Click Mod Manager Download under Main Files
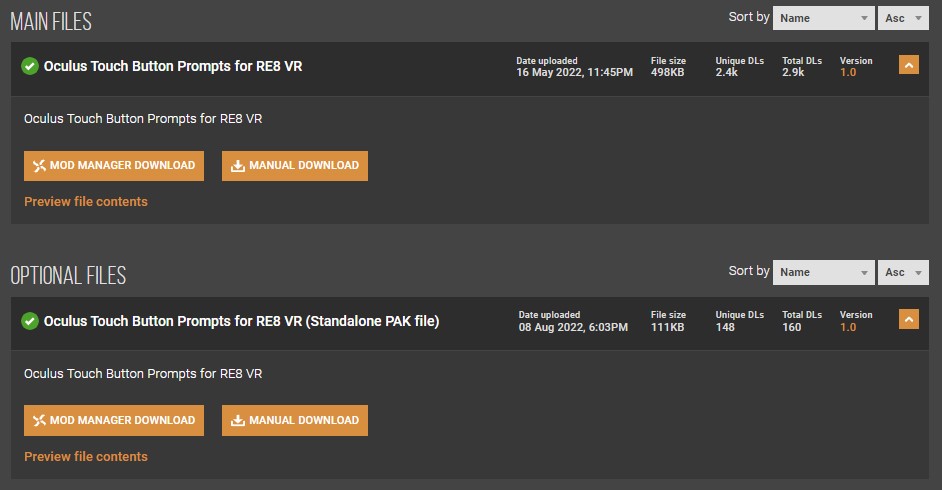Viewport: 942px width, 490px height. pos(114,166)
